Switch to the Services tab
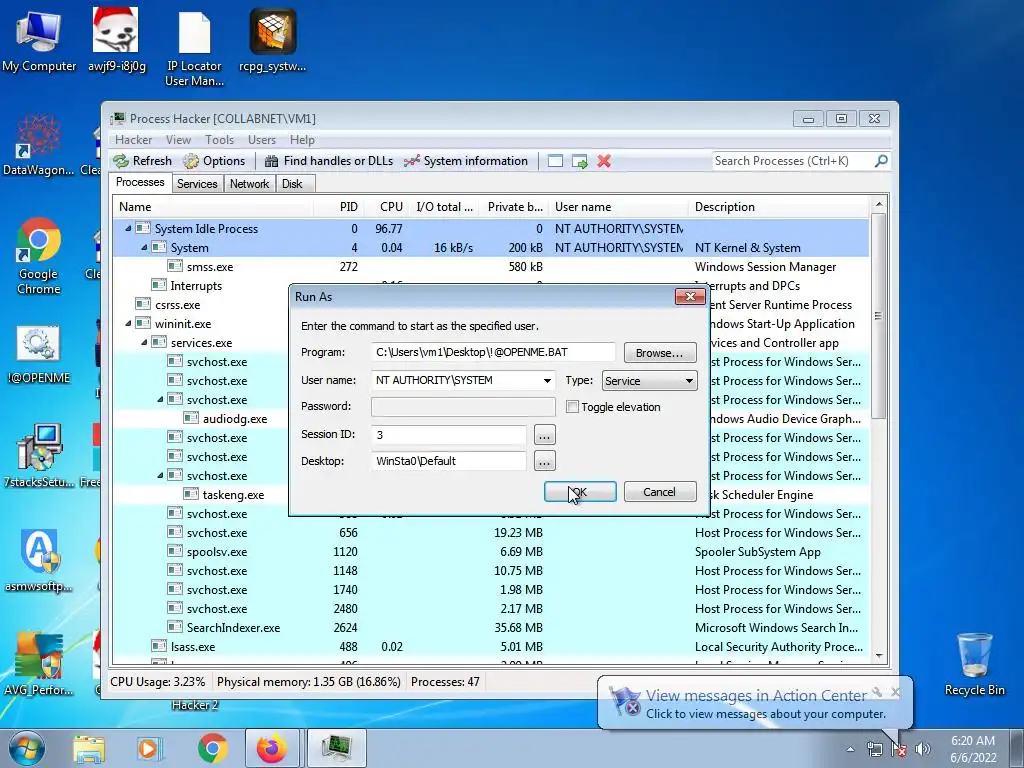The width and height of the screenshot is (1024, 768). (197, 184)
